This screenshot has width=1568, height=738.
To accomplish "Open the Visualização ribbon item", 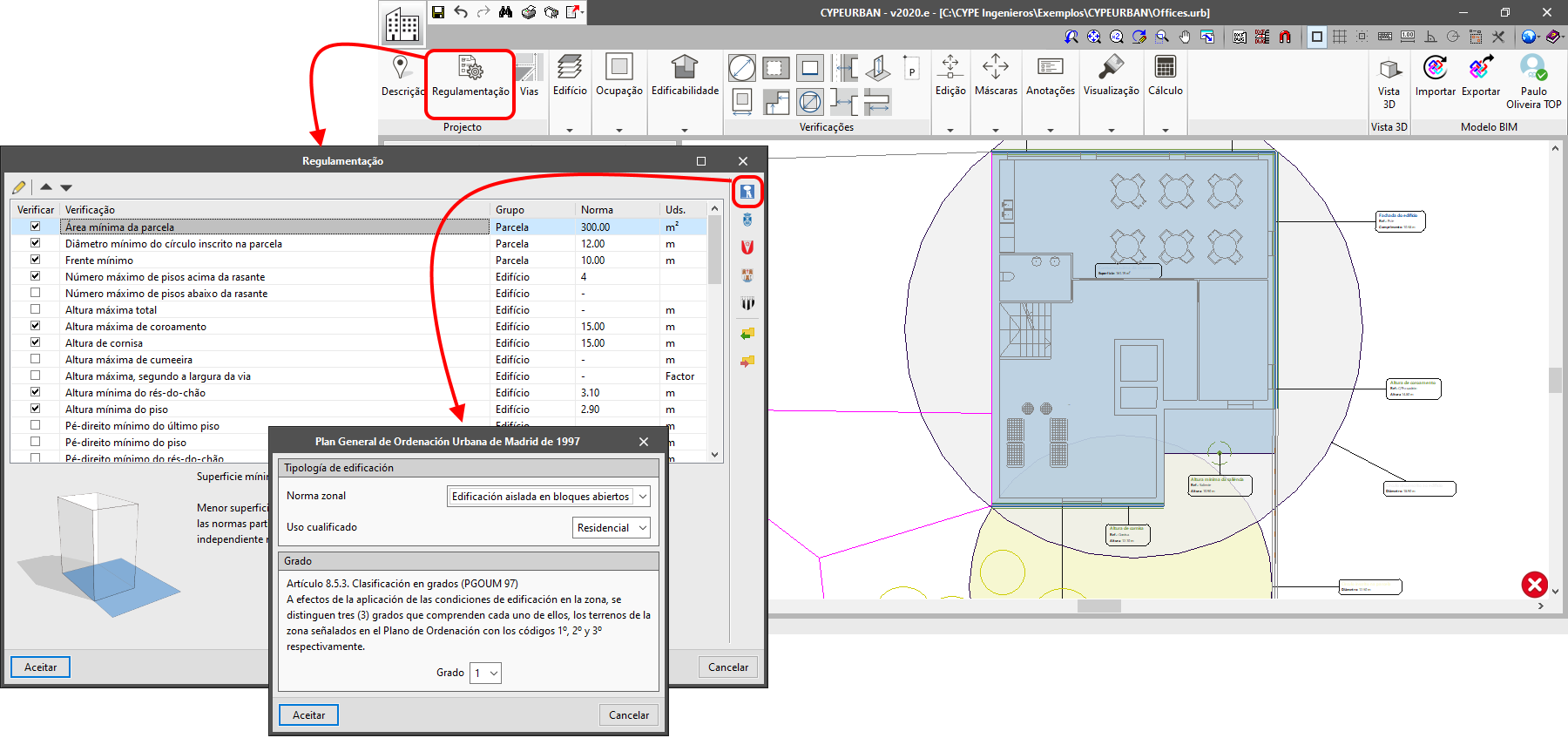I will (1112, 77).
